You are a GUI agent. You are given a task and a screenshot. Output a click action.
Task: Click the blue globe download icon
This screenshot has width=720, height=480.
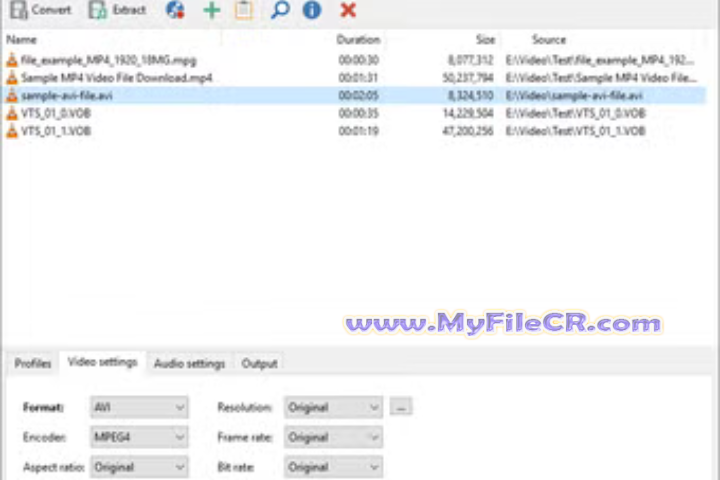[x=175, y=10]
